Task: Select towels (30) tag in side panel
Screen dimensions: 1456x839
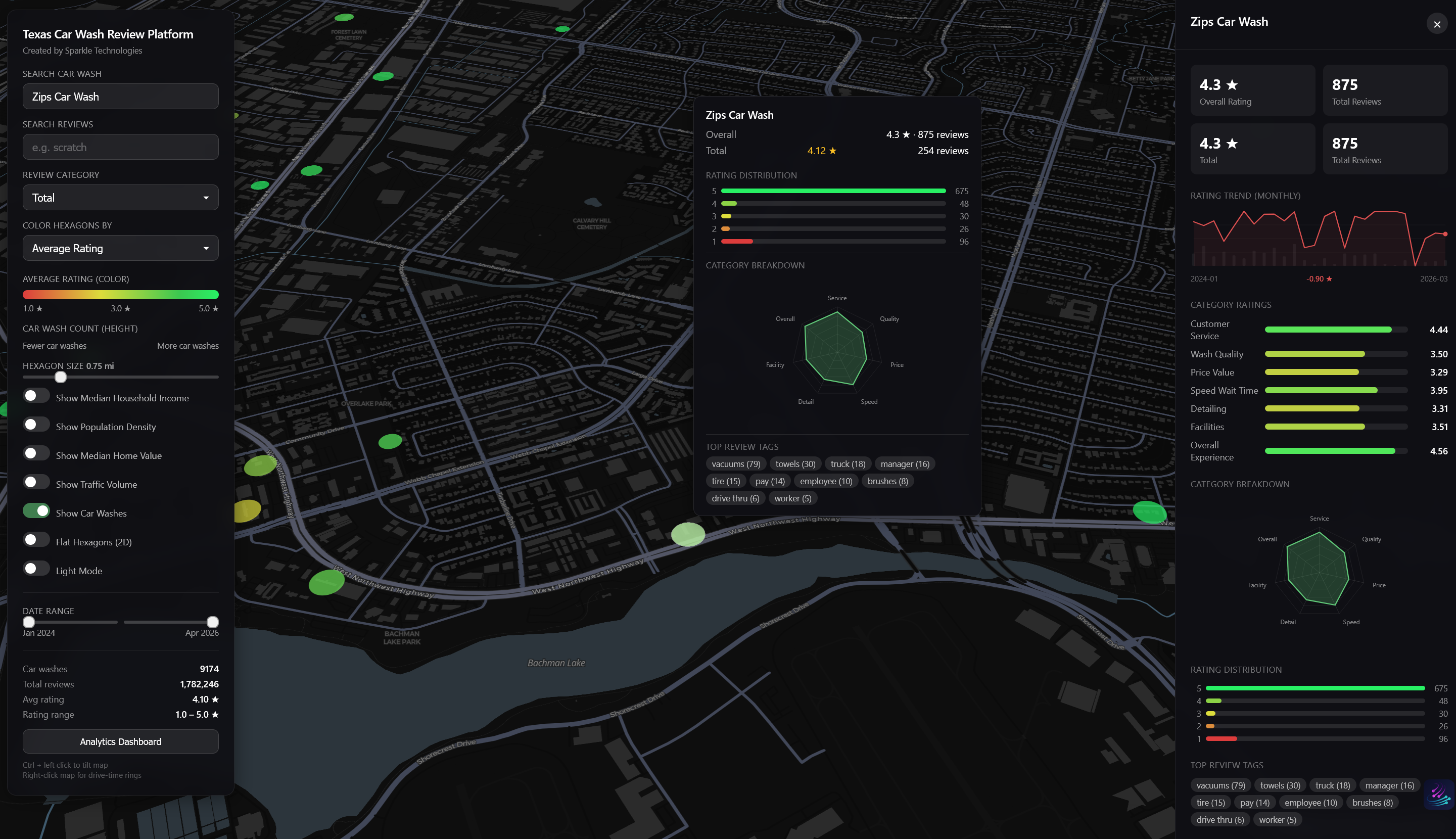Action: point(1280,785)
